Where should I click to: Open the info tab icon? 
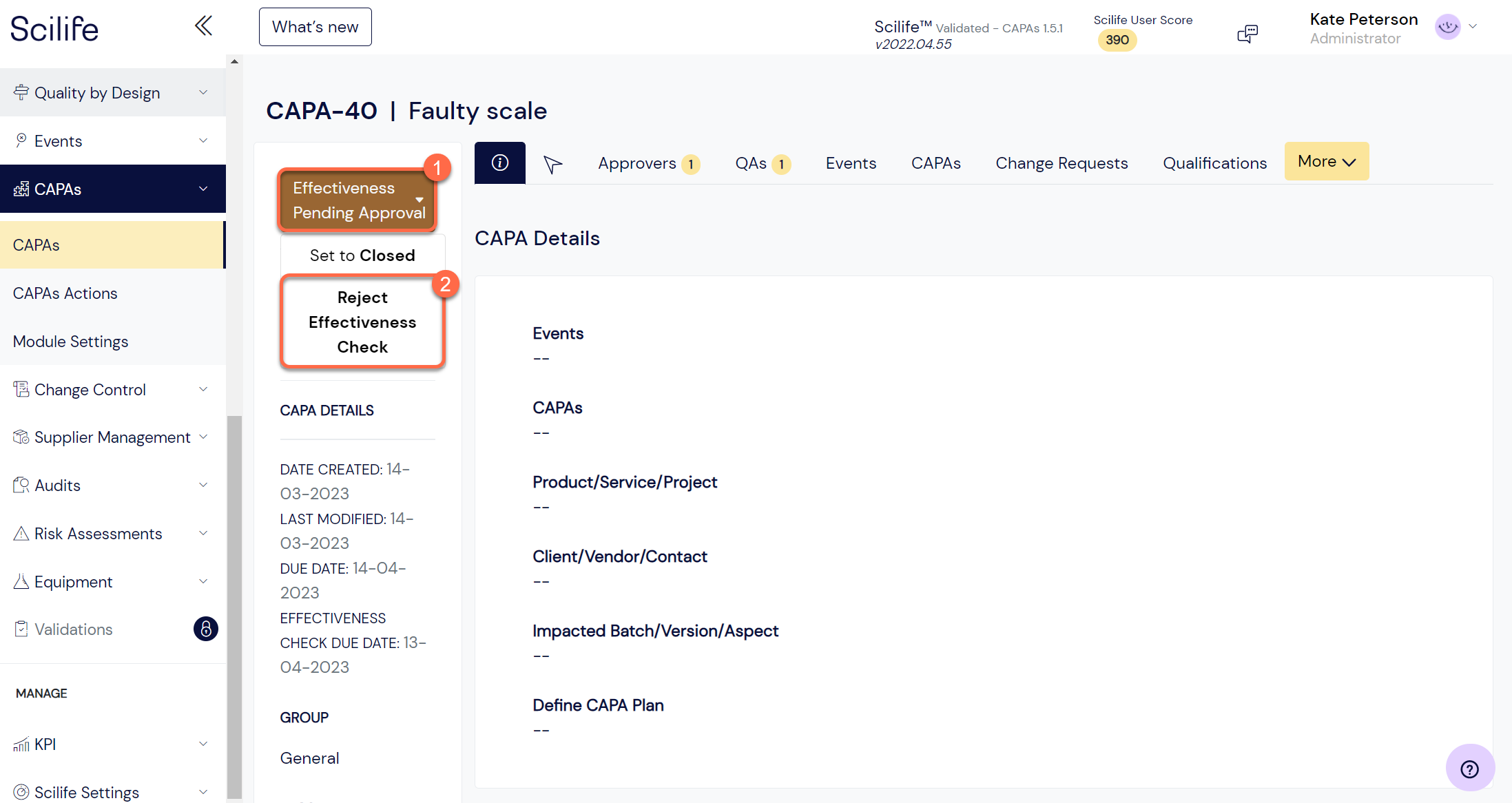pos(500,163)
